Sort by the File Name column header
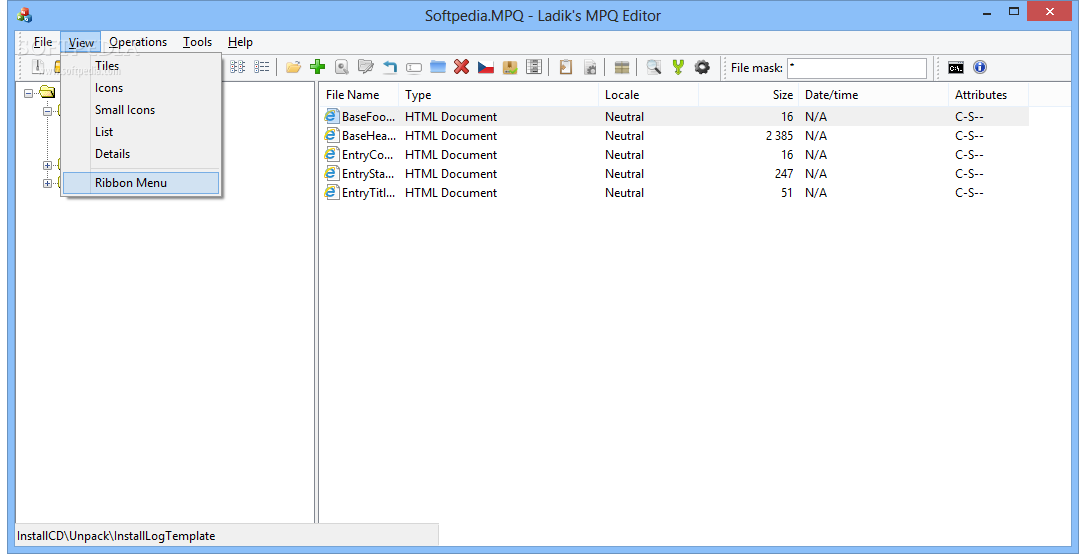 359,95
